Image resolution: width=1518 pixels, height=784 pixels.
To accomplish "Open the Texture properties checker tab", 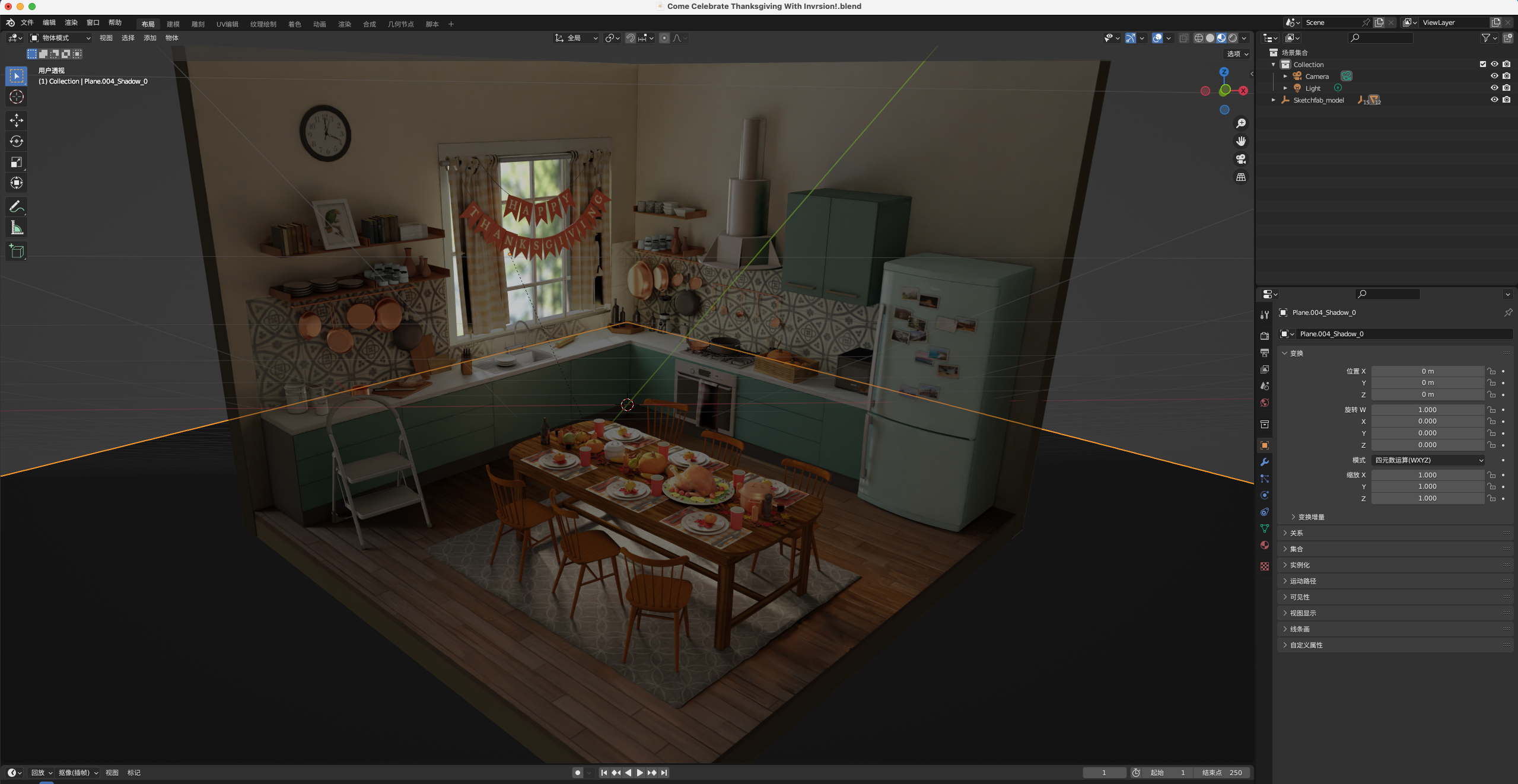I will click(x=1265, y=566).
